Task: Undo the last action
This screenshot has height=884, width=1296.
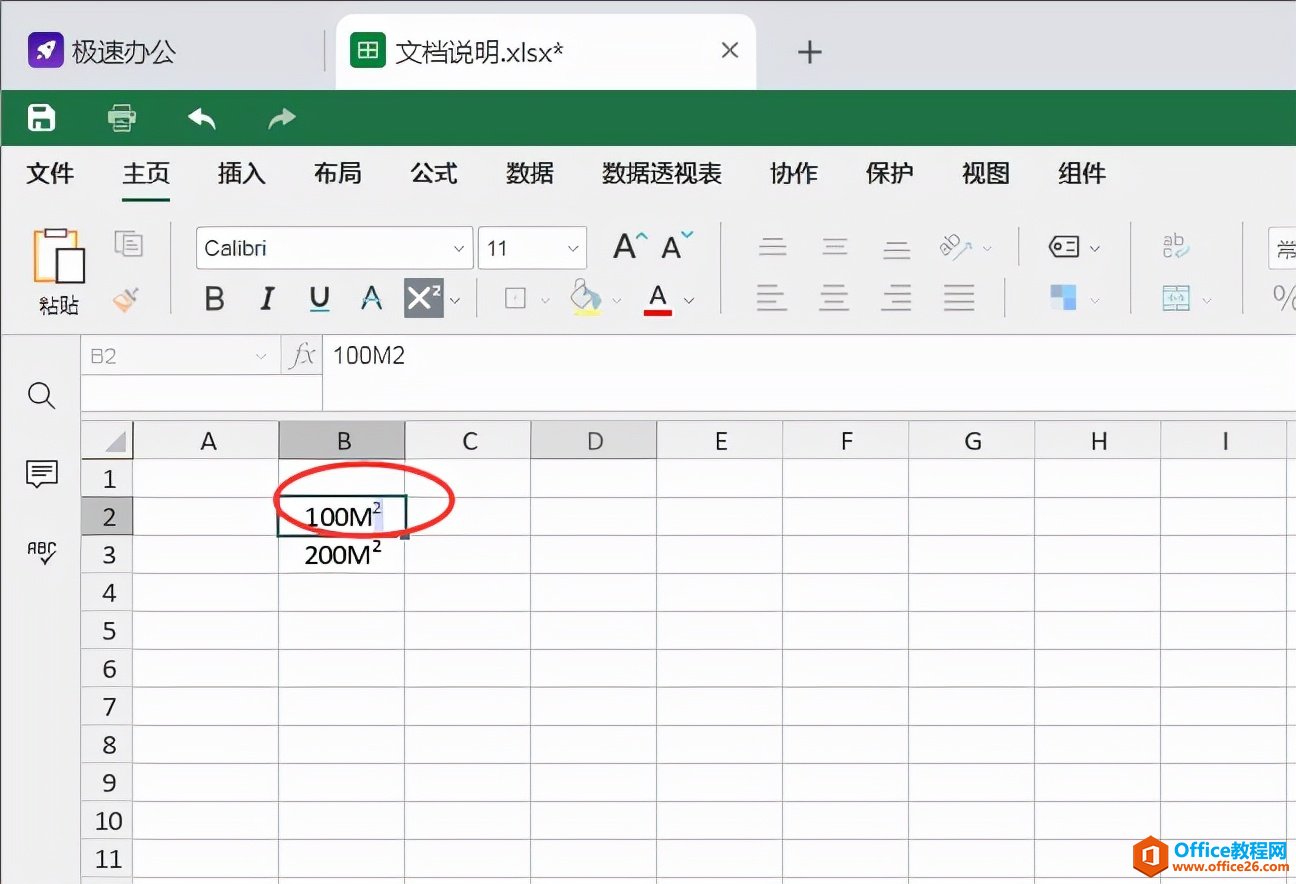Action: 201,117
